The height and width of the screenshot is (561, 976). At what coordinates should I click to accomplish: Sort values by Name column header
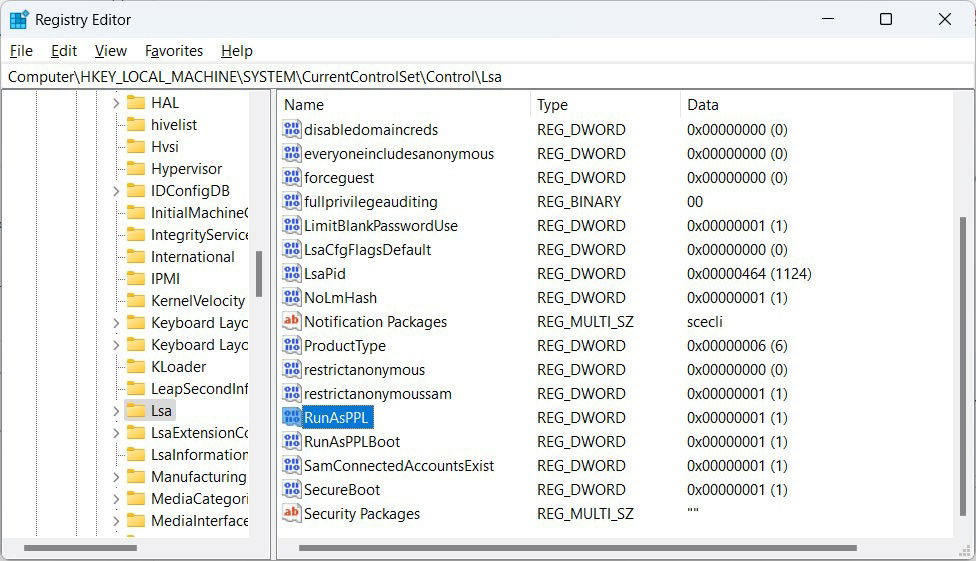pyautogui.click(x=404, y=105)
